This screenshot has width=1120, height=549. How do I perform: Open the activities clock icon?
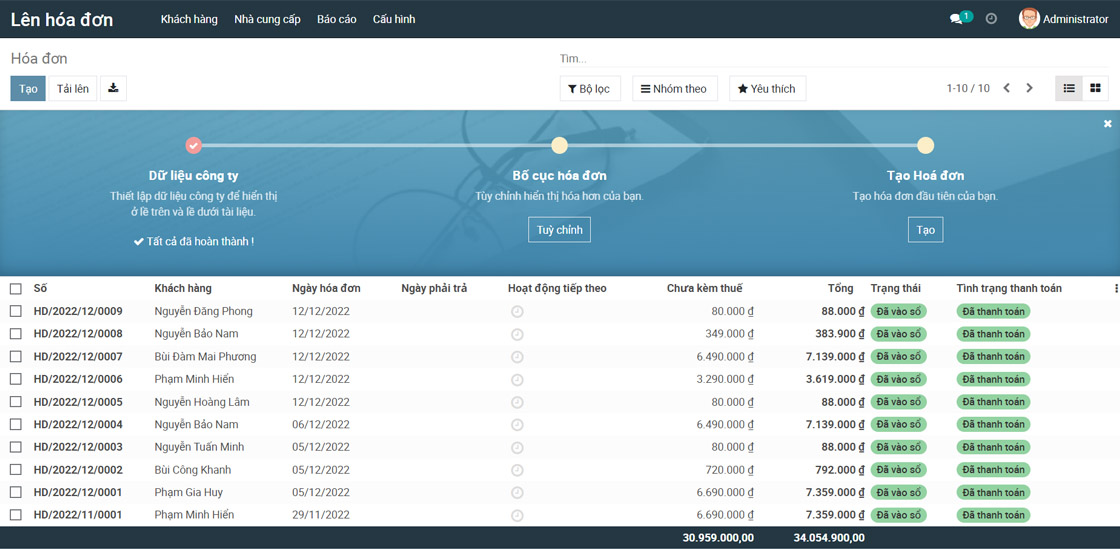pos(991,19)
